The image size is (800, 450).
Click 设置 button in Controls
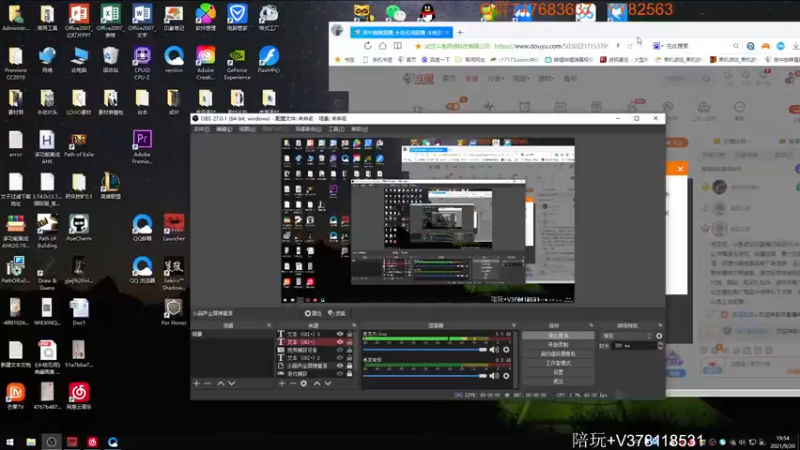[558, 372]
